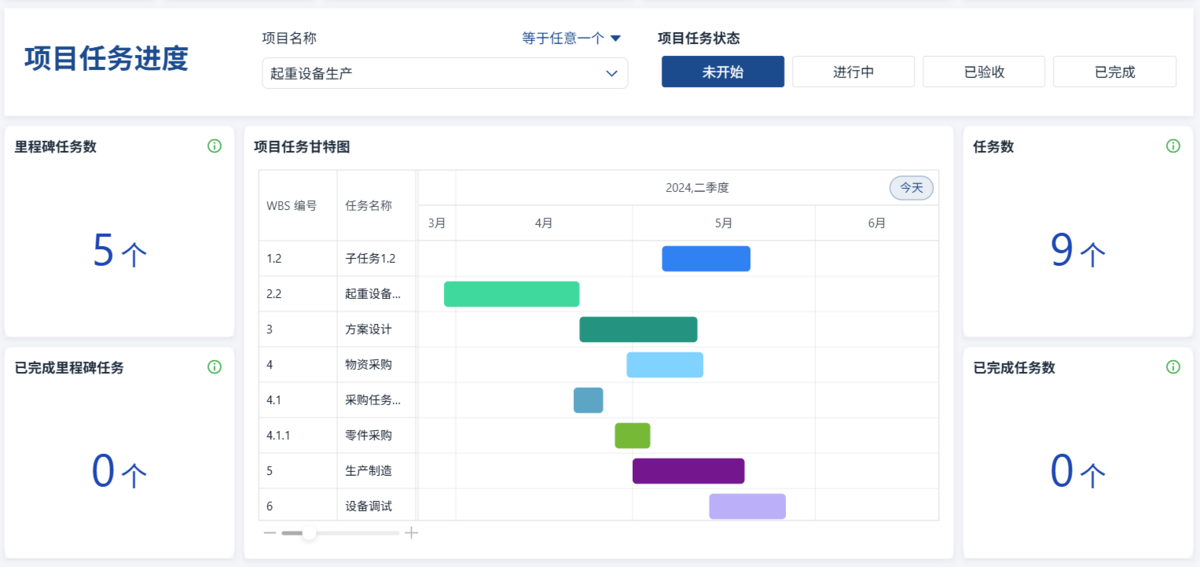This screenshot has width=1200, height=567.
Task: Click the 任务名称 column header
Action: coord(368,206)
